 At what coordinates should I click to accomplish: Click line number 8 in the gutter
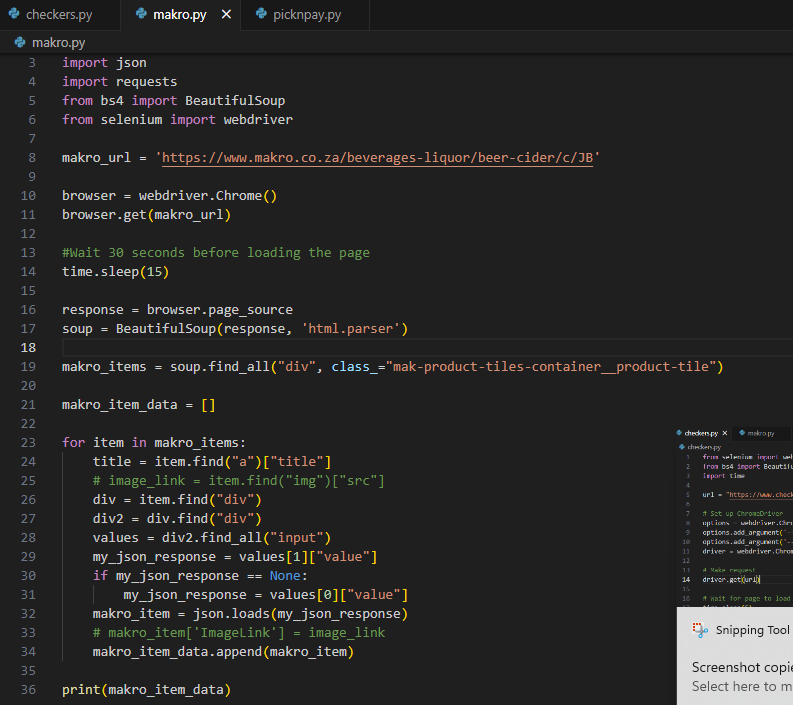pyautogui.click(x=32, y=158)
